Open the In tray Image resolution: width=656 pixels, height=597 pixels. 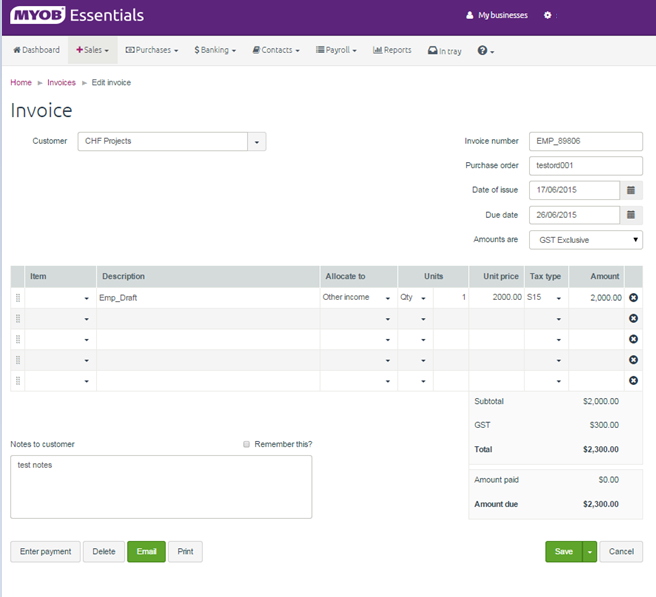tap(444, 50)
